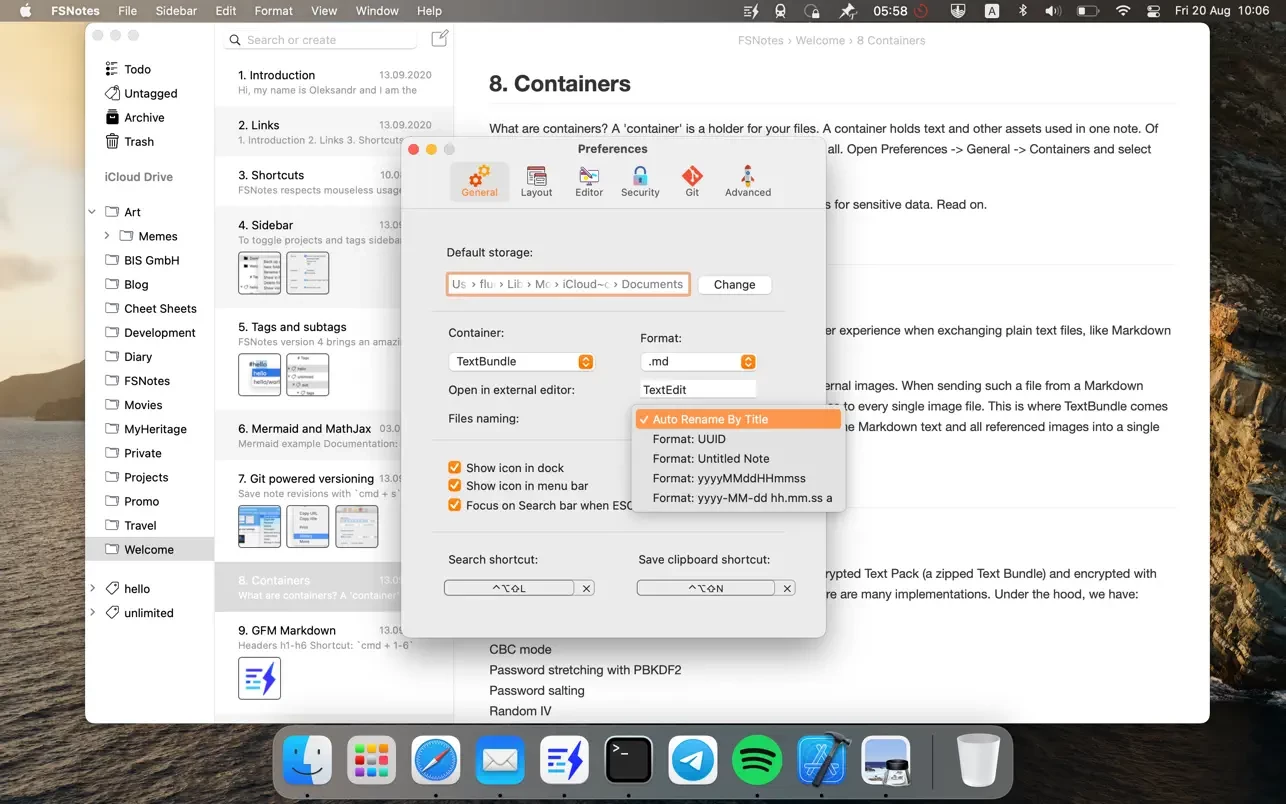Open the Container dropdown showing TextBundle

(x=521, y=361)
